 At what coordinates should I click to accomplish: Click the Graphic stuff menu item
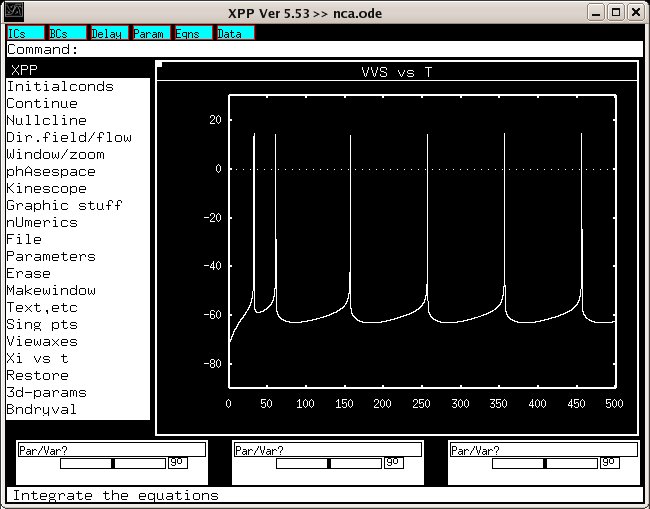pos(64,205)
